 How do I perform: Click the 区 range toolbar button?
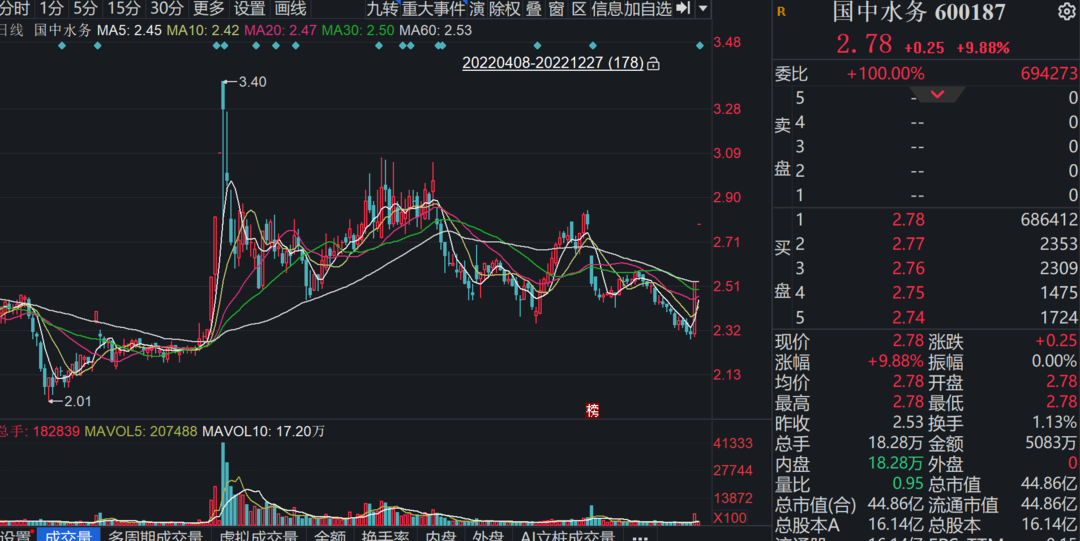pyautogui.click(x=579, y=8)
